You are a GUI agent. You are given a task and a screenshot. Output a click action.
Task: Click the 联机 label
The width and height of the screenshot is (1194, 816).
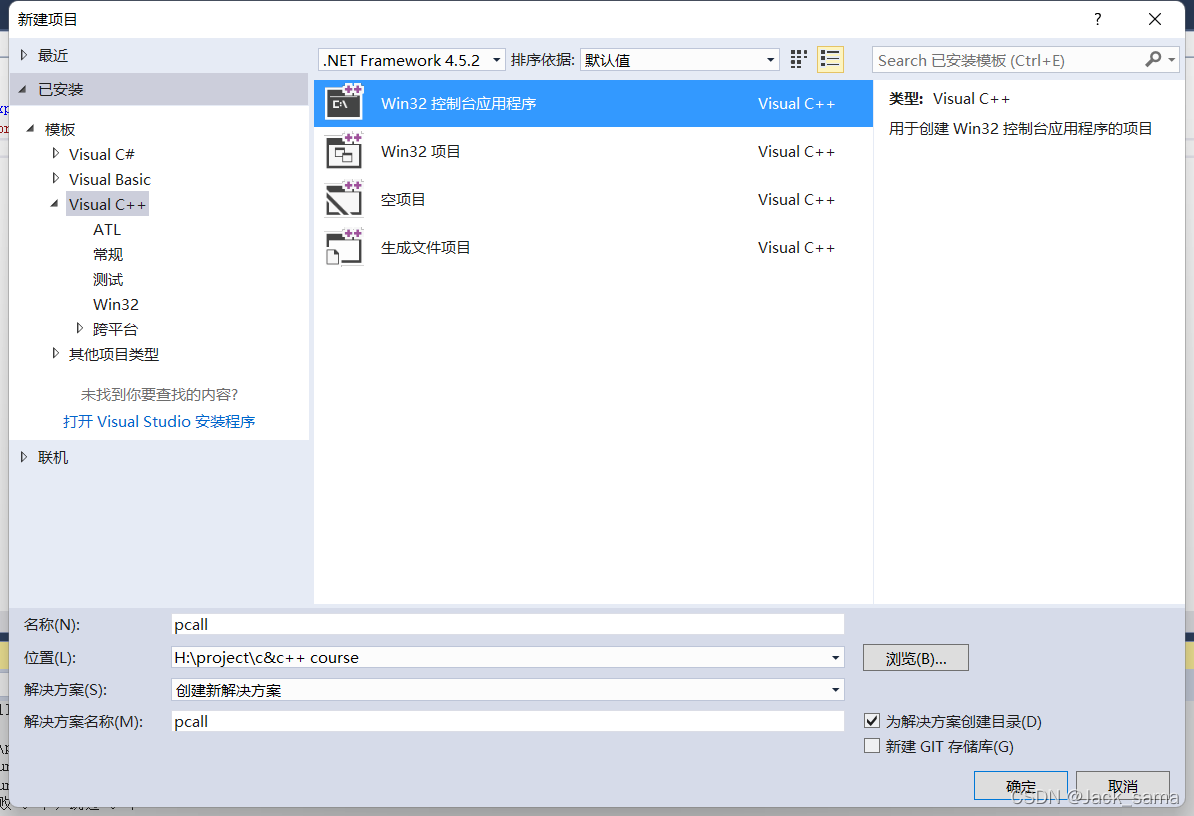[x=53, y=457]
